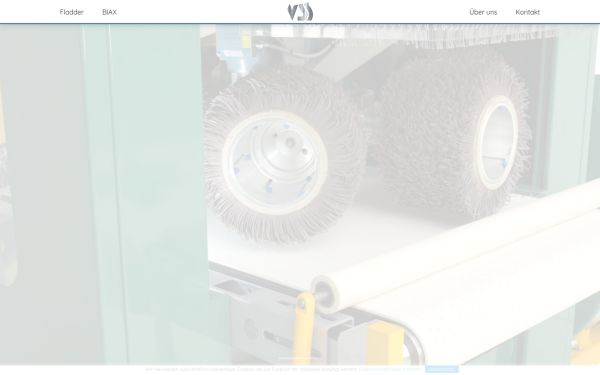Click the hero image of the brush machine

(300, 194)
